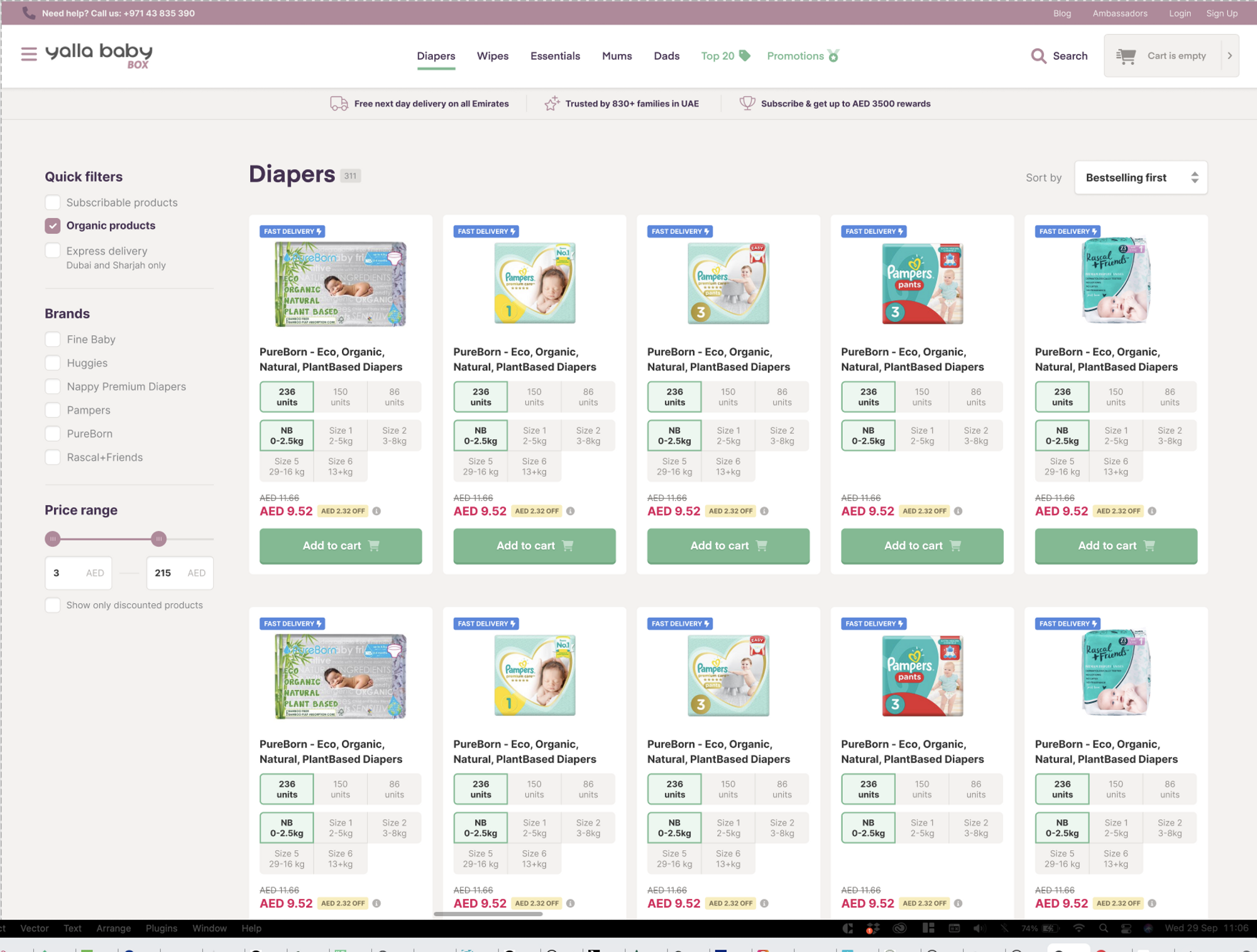Open the Dropbox icon in the menu bar
The image size is (1257, 952).
(x=872, y=928)
